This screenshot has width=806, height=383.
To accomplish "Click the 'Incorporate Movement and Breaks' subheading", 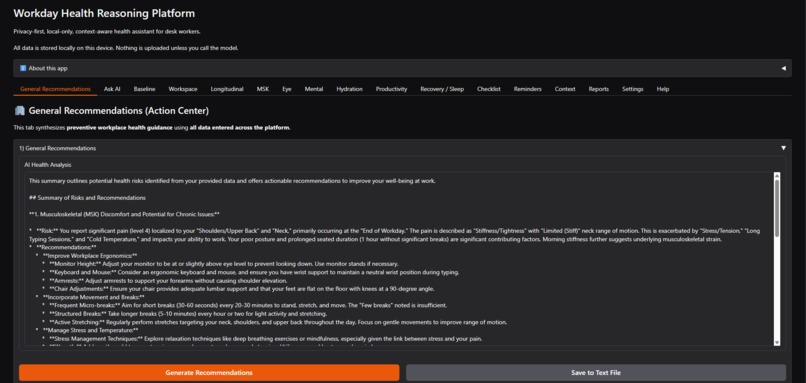I will tap(90, 297).
